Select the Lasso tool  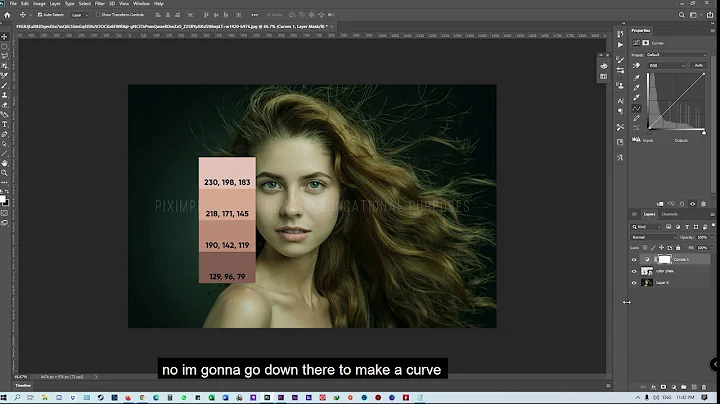pos(5,56)
